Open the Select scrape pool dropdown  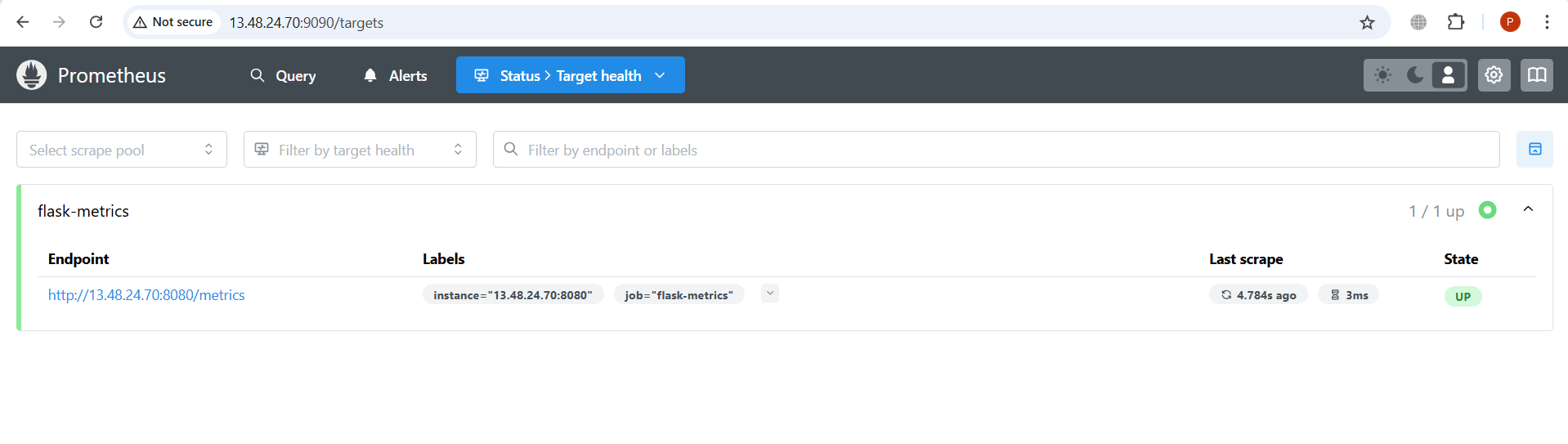122,150
